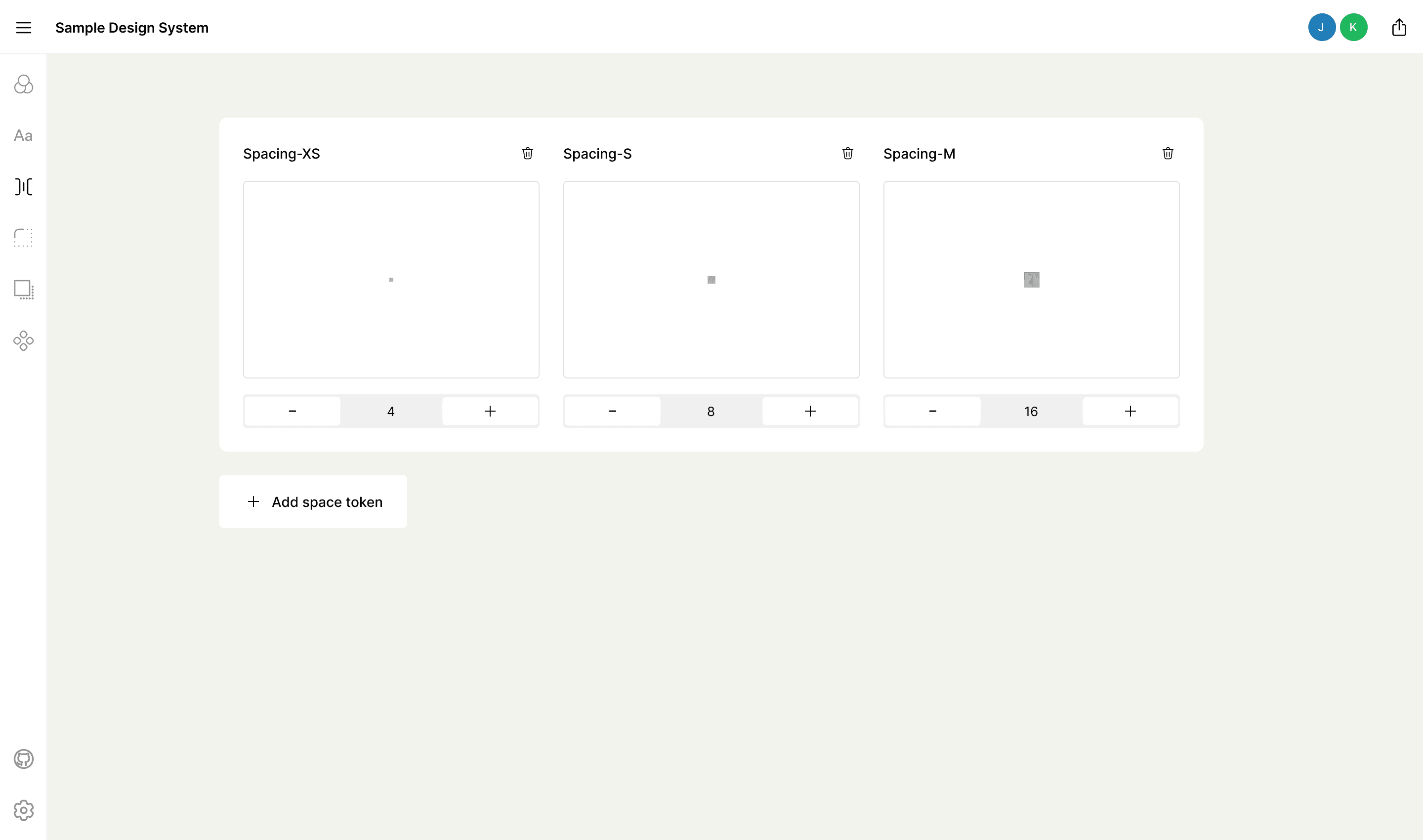The height and width of the screenshot is (840, 1423).
Task: Click the user avatar J
Action: pos(1321,27)
